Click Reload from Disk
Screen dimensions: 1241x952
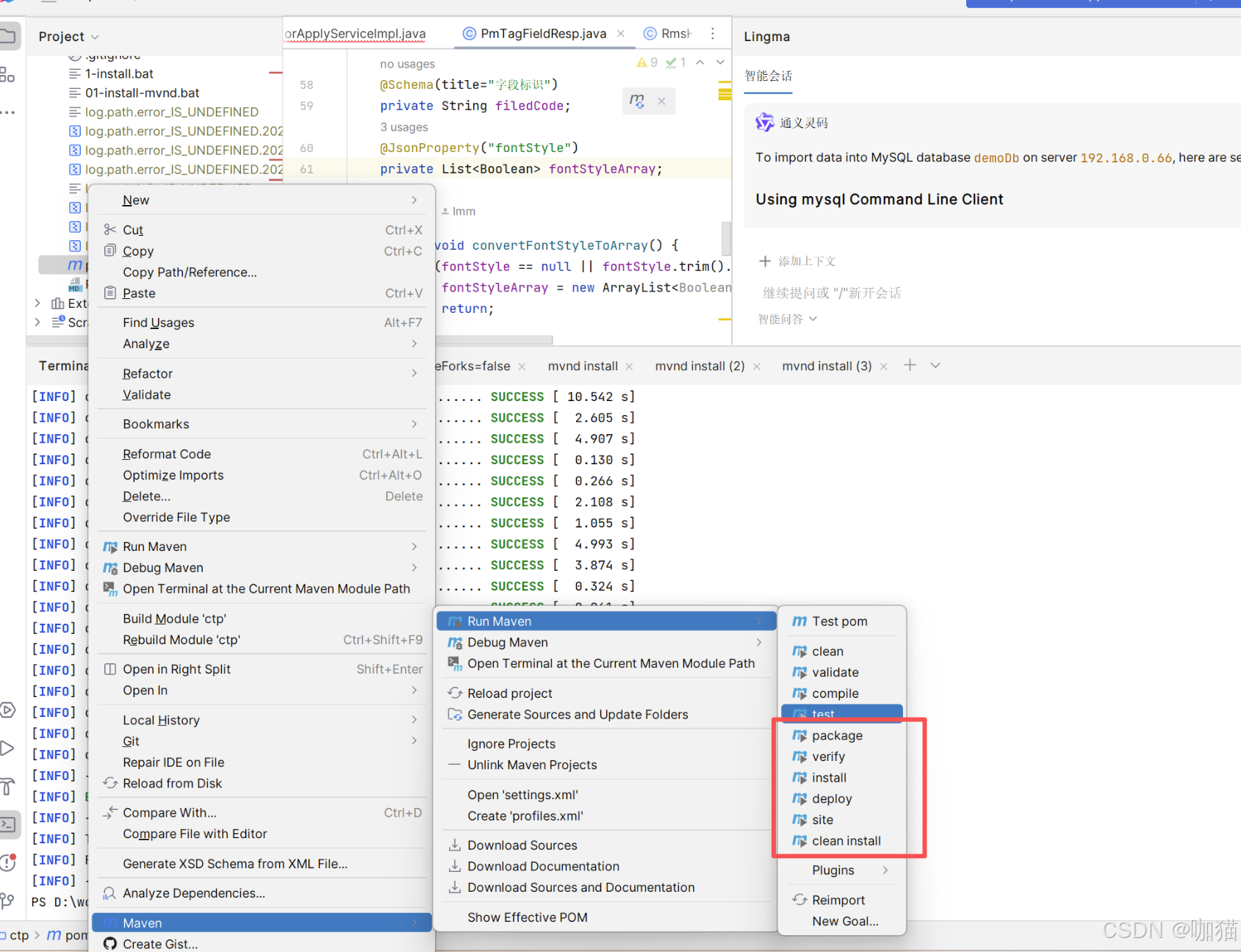[262, 784]
